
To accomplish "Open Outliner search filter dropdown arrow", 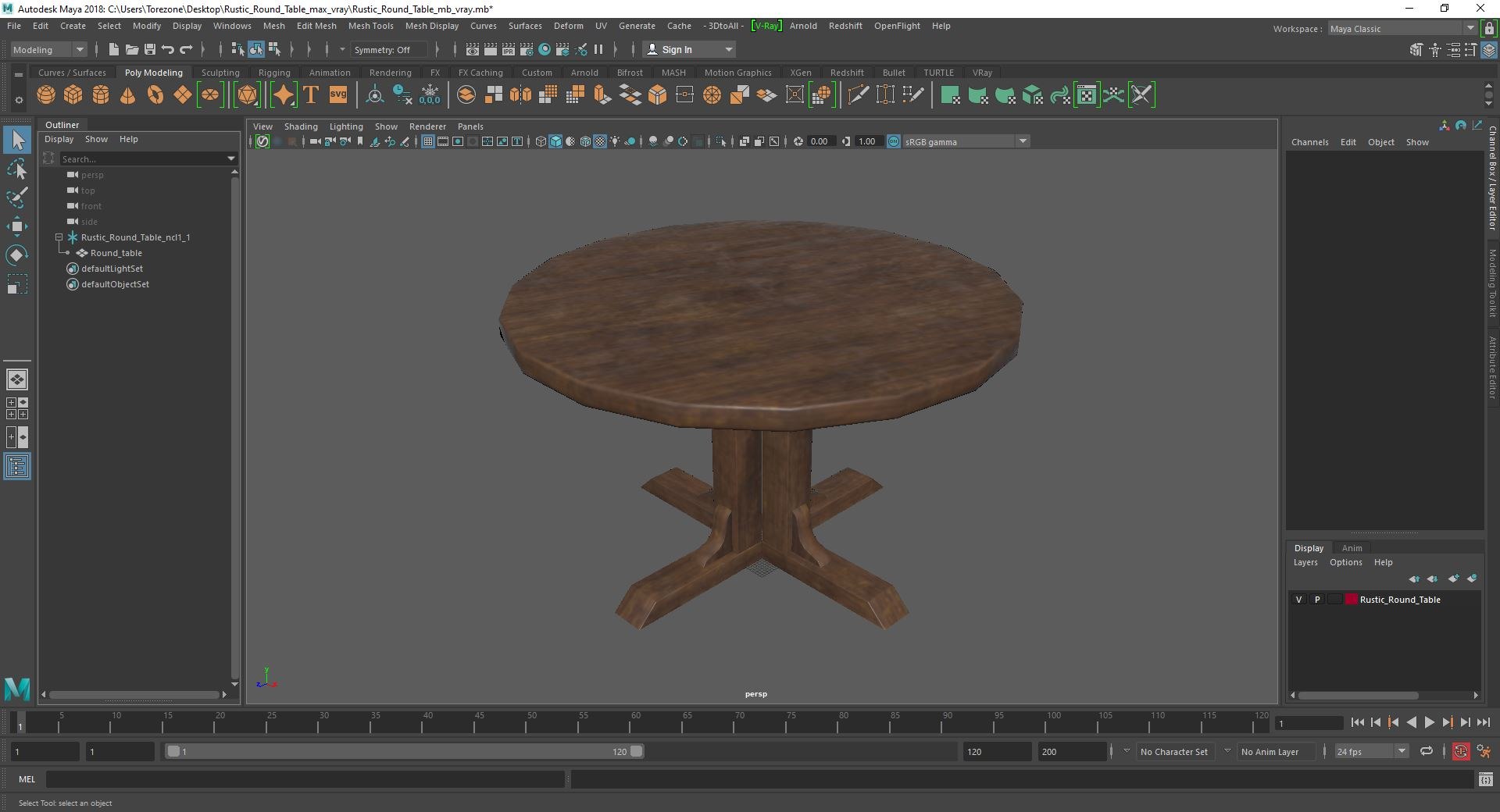I will point(231,158).
